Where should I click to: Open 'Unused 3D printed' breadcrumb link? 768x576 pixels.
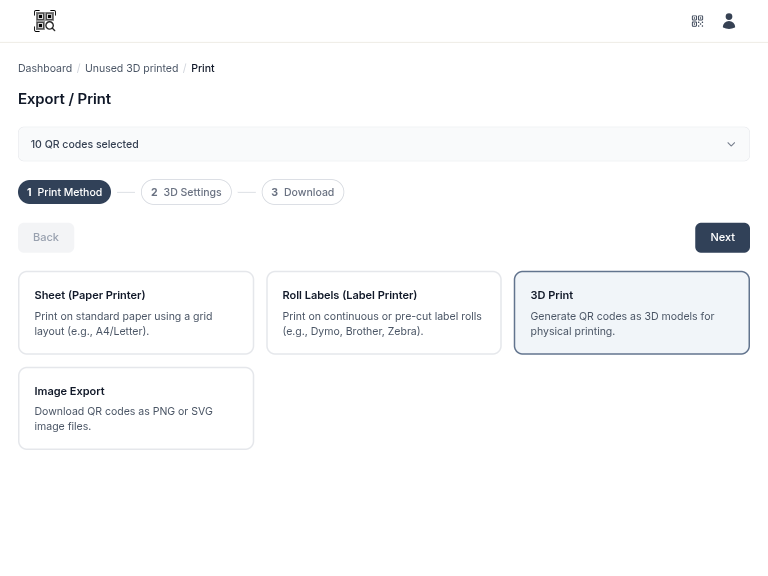click(131, 68)
